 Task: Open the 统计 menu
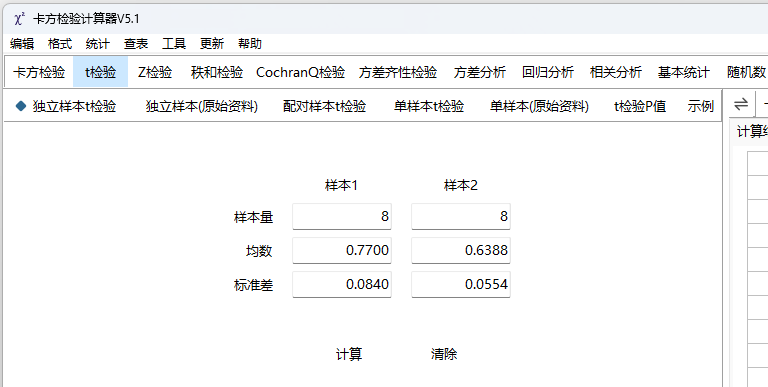97,44
